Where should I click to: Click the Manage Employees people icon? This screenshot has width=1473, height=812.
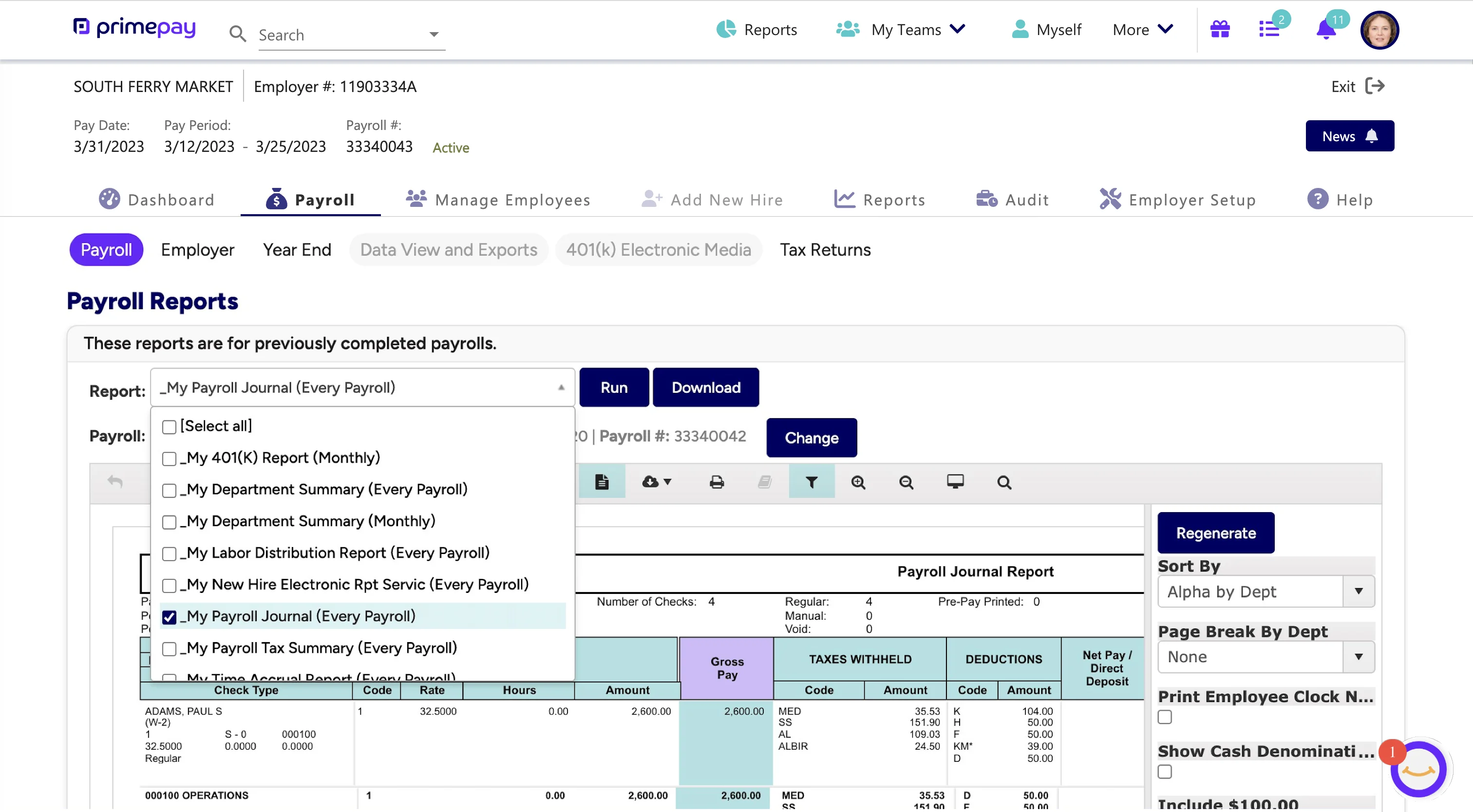click(416, 198)
